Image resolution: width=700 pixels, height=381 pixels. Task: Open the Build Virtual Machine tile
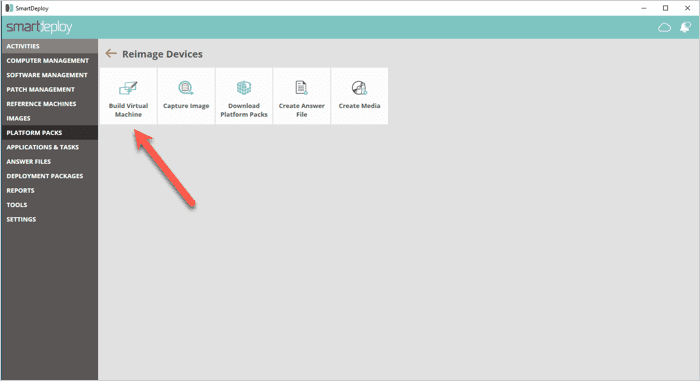(128, 96)
